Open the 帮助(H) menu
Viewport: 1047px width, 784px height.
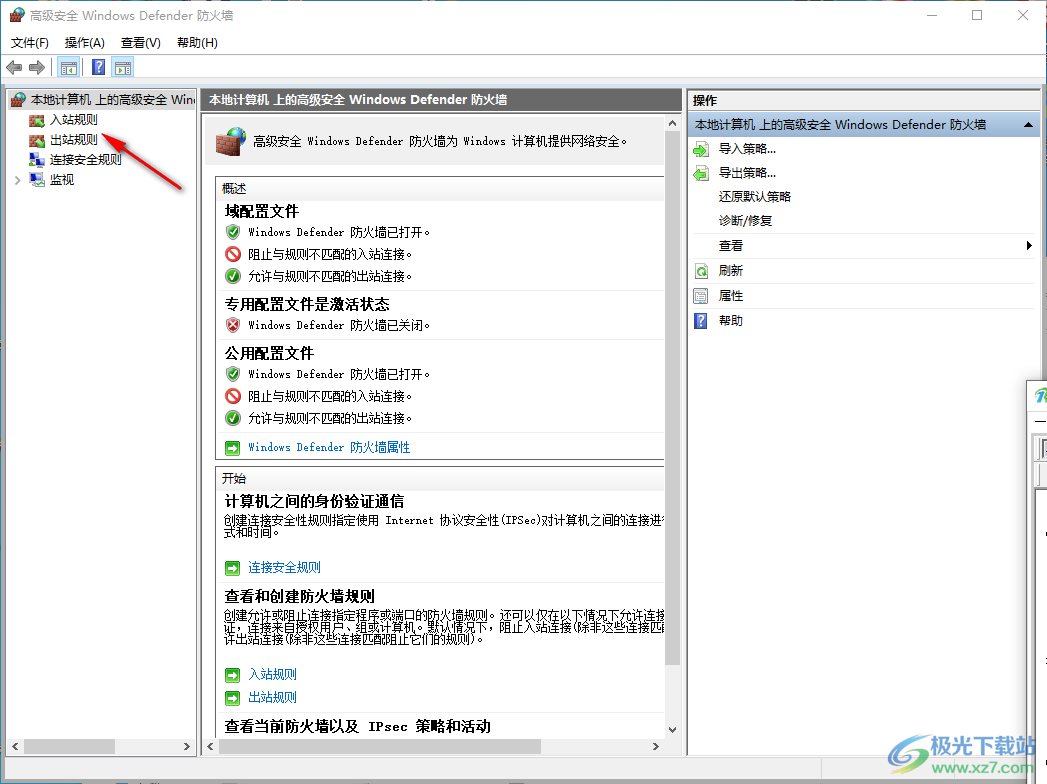[x=197, y=43]
